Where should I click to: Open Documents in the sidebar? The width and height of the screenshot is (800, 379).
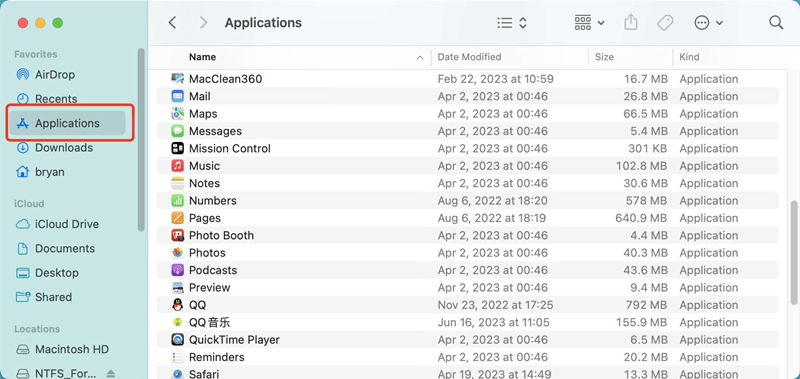pyautogui.click(x=67, y=248)
